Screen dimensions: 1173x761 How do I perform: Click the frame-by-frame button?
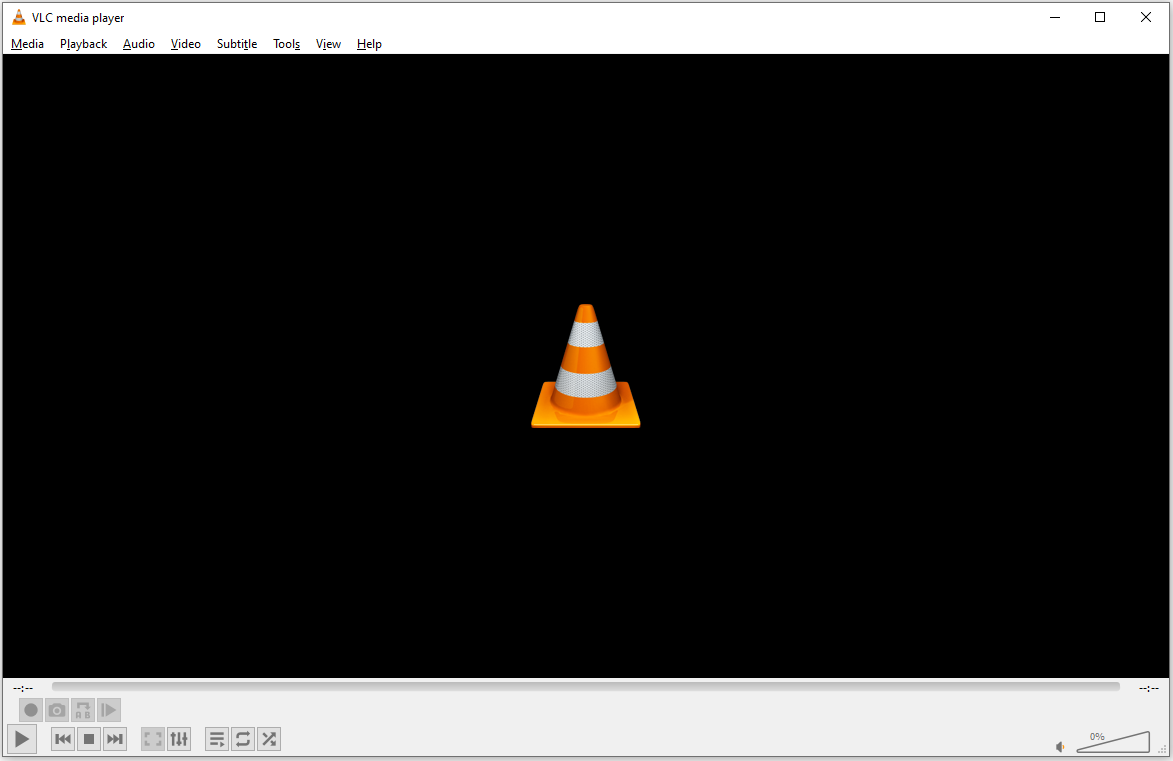pyautogui.click(x=108, y=710)
